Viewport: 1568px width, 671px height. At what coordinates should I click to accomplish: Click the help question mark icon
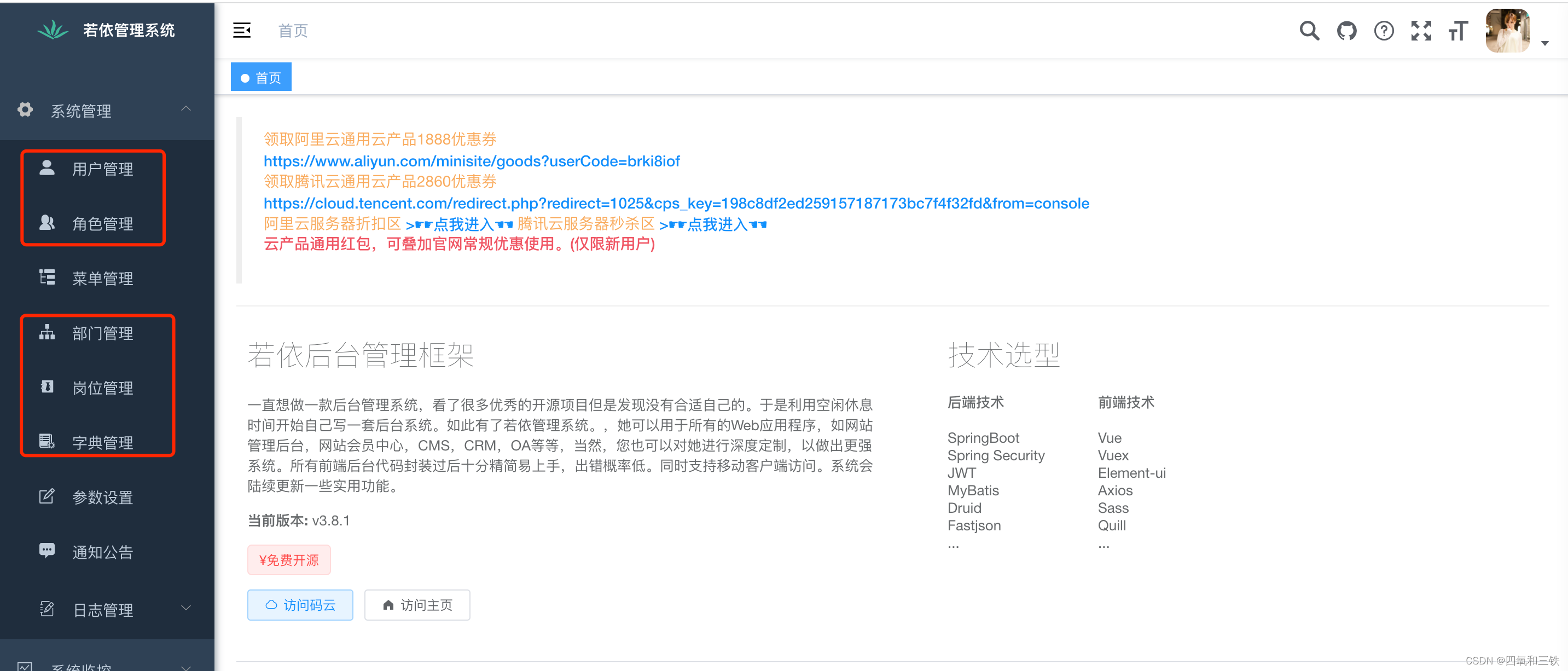pyautogui.click(x=1384, y=31)
